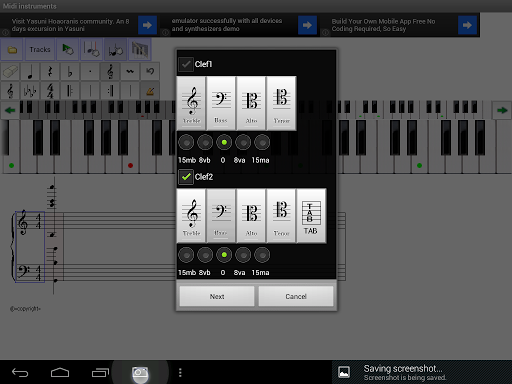512x384 pixels.
Task: Open the folder icon in toolbar
Action: (x=12, y=50)
